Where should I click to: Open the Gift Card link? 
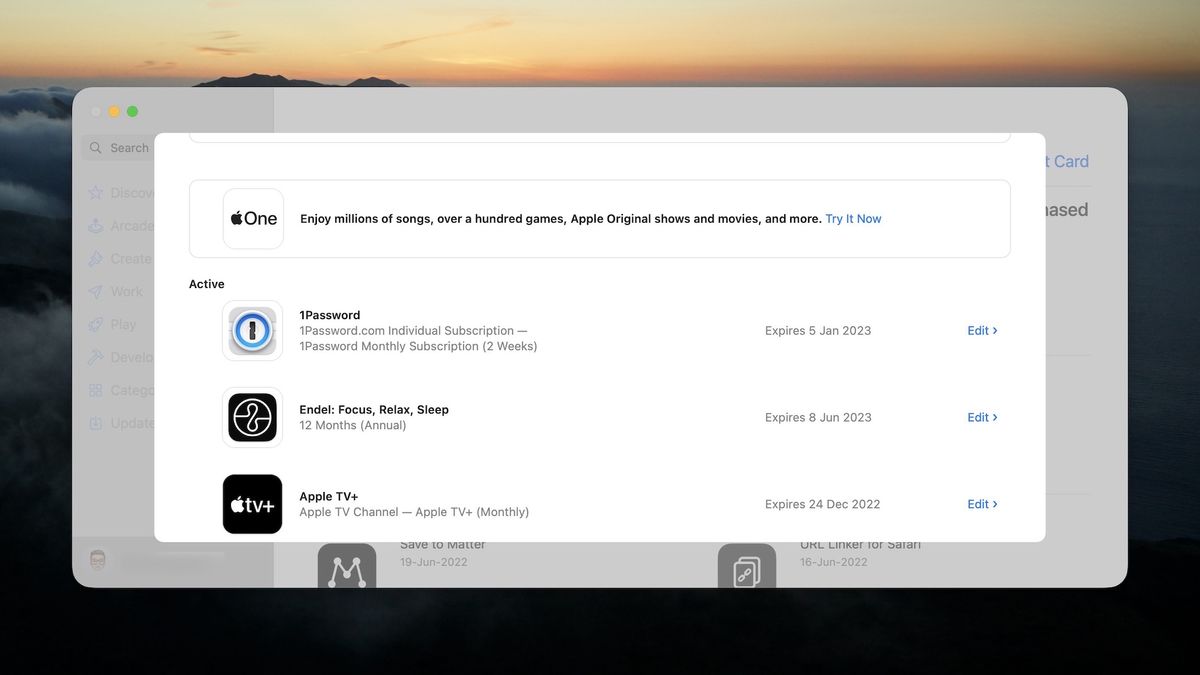1065,161
